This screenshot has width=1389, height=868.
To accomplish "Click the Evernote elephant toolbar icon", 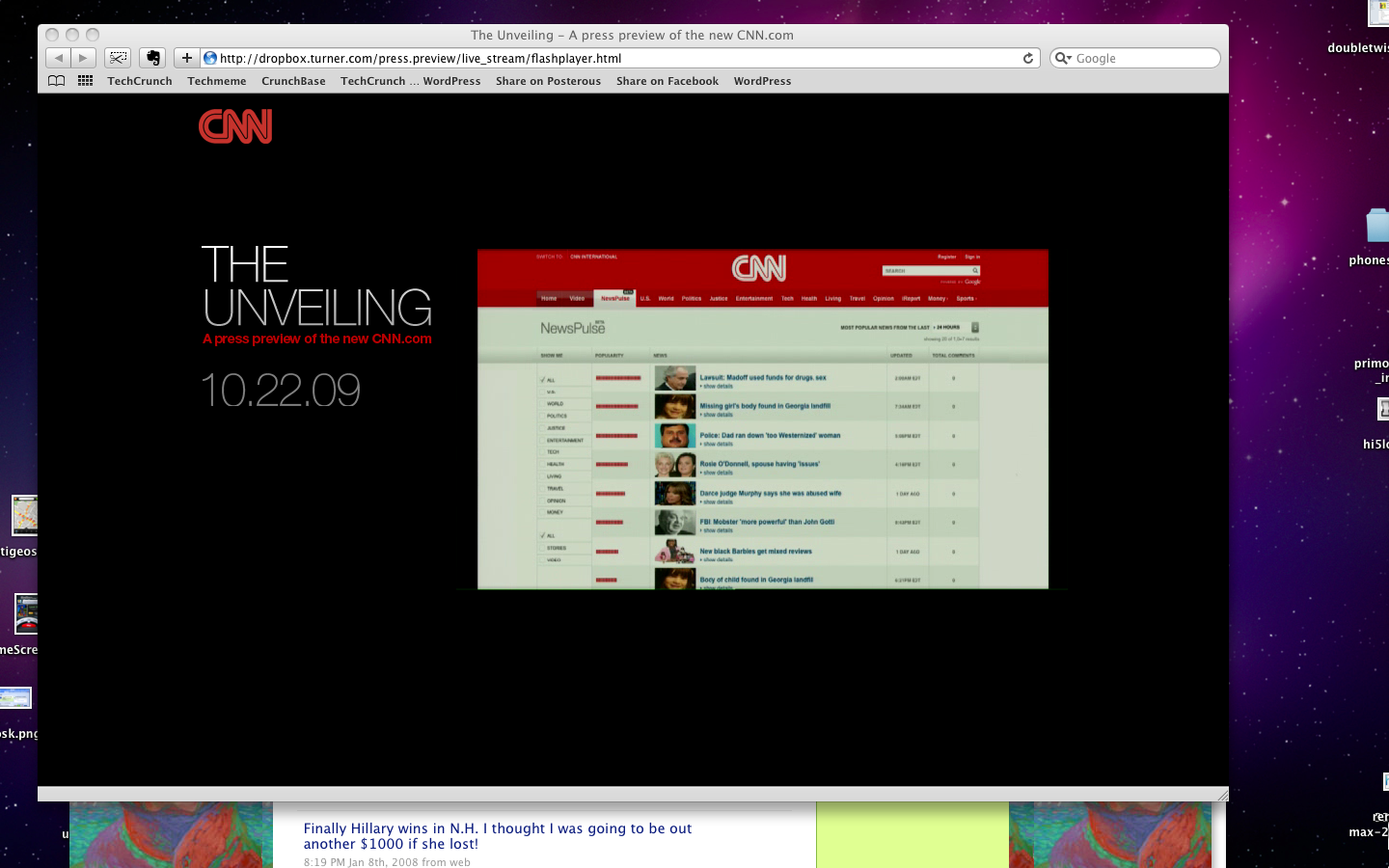I will coord(152,58).
